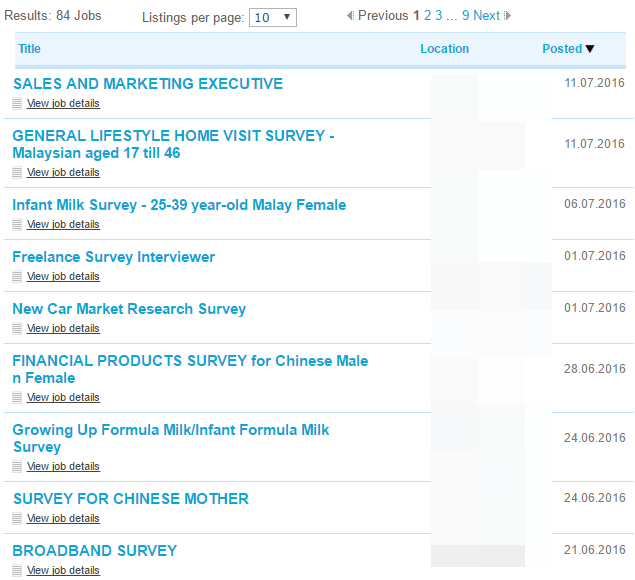View job details for Growing Up Formula Milk

click(x=63, y=466)
